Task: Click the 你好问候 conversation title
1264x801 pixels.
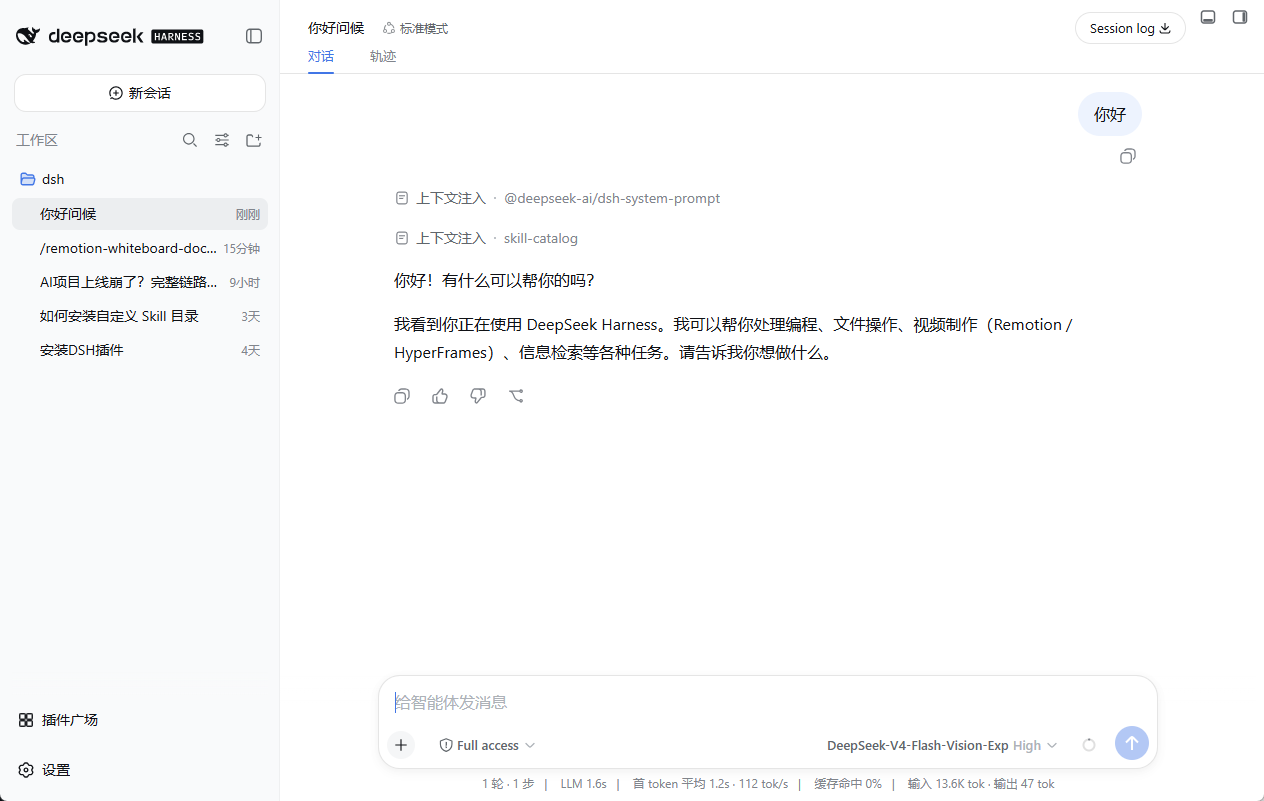Action: point(336,28)
